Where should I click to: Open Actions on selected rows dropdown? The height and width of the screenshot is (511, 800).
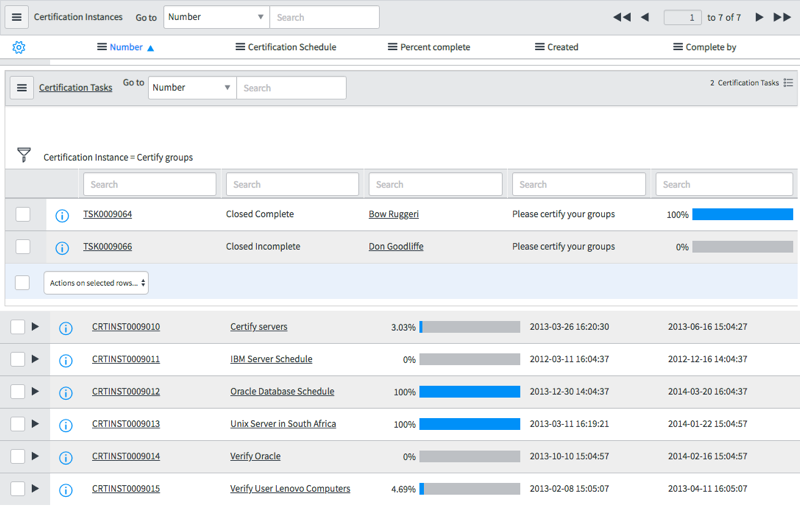pyautogui.click(x=96, y=283)
